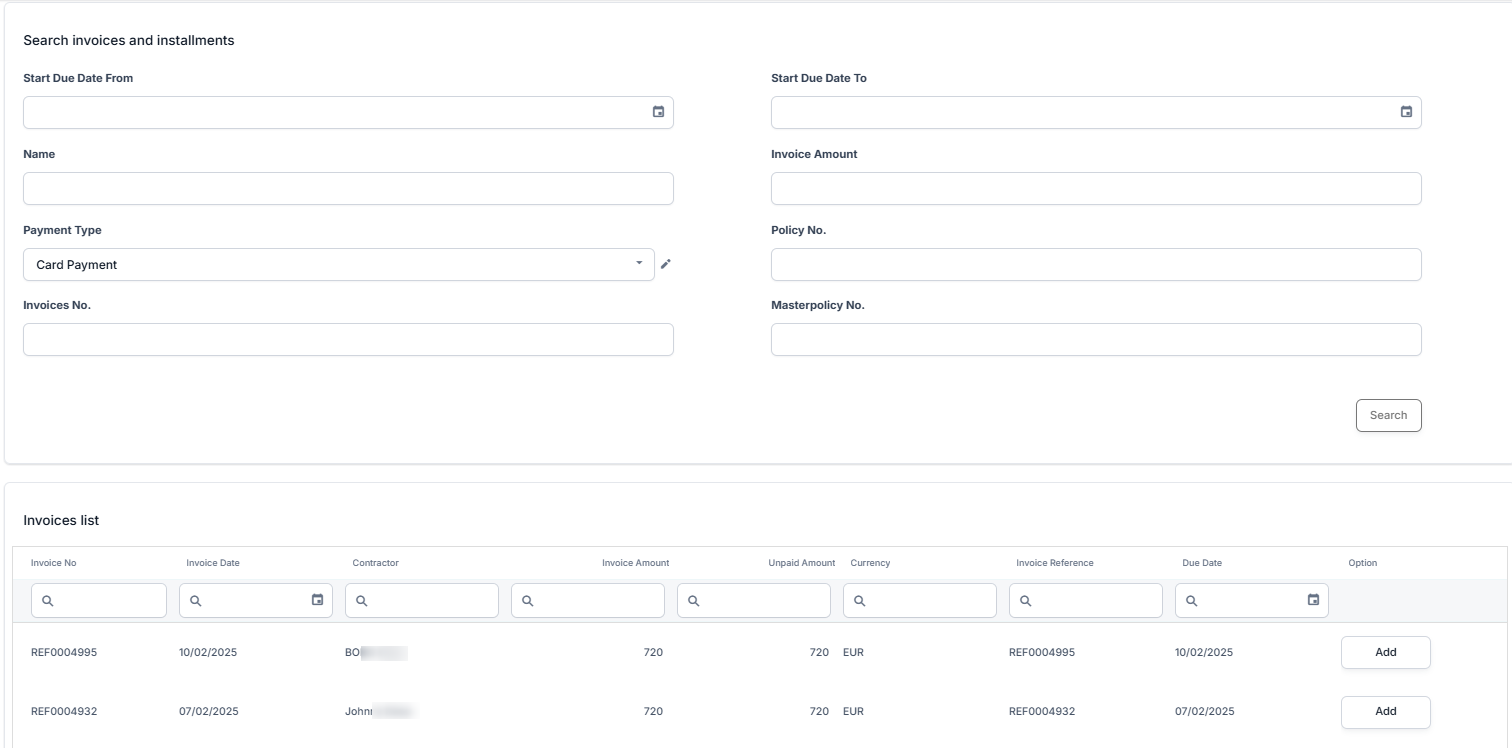This screenshot has height=748, width=1512.
Task: Open calendar for Start Due Date From
Action: pyautogui.click(x=658, y=112)
